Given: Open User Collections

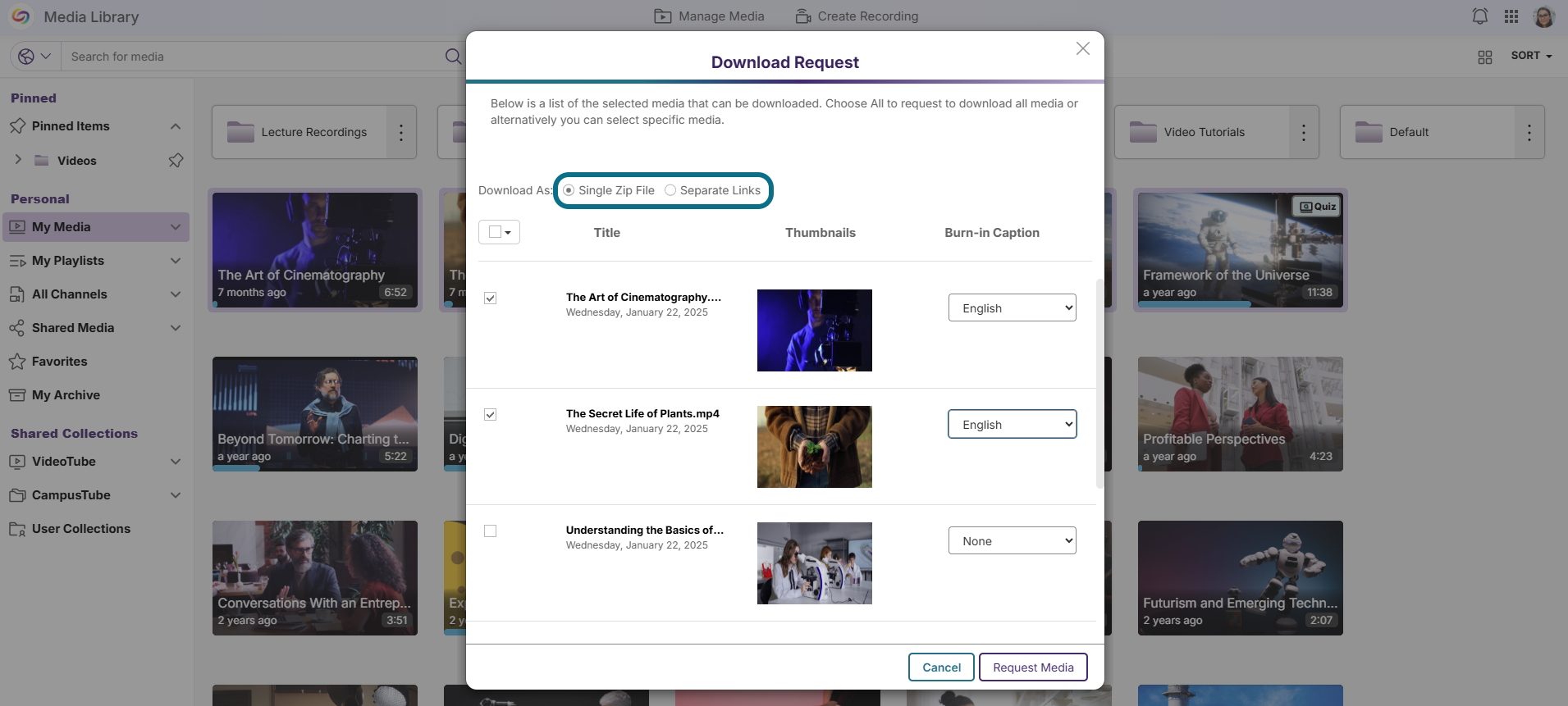Looking at the screenshot, I should tap(81, 529).
